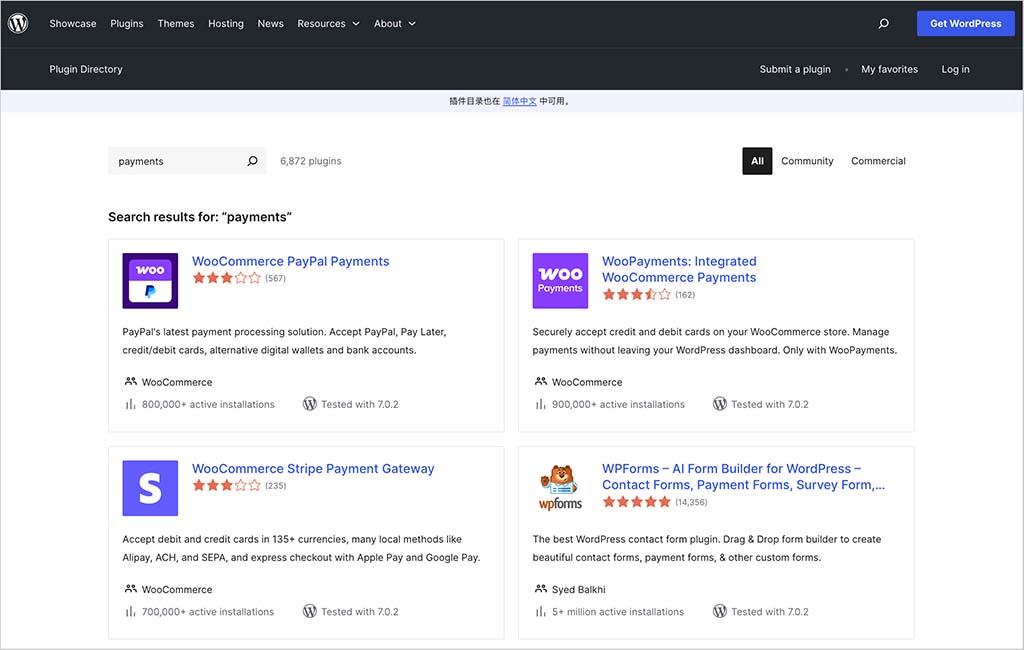The image size is (1024, 650).
Task: Click the search icon in the payments field
Action: [252, 161]
